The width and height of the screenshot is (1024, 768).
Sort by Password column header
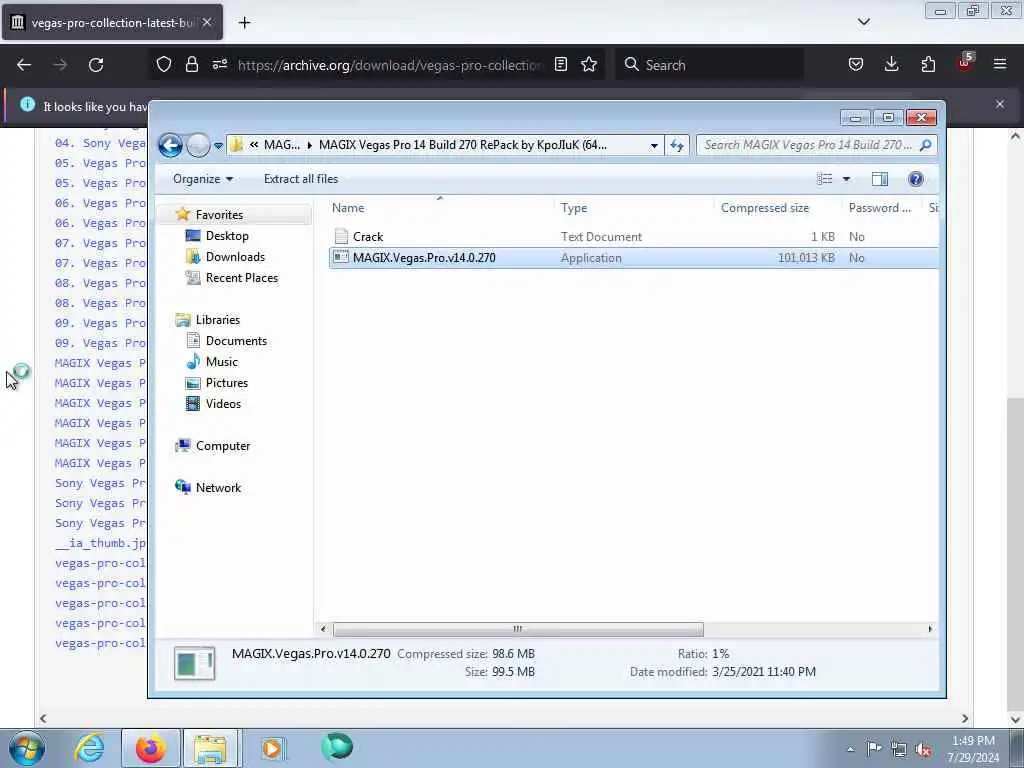(x=883, y=208)
